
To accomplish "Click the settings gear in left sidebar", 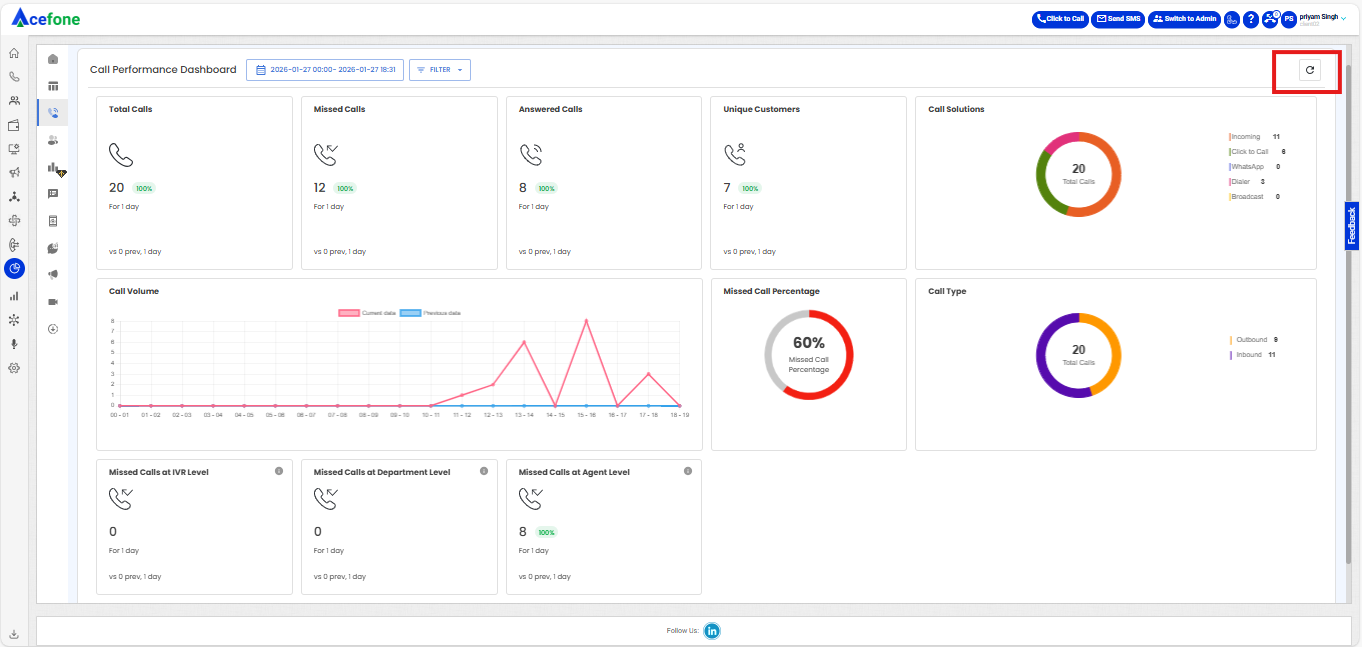I will coord(14,368).
